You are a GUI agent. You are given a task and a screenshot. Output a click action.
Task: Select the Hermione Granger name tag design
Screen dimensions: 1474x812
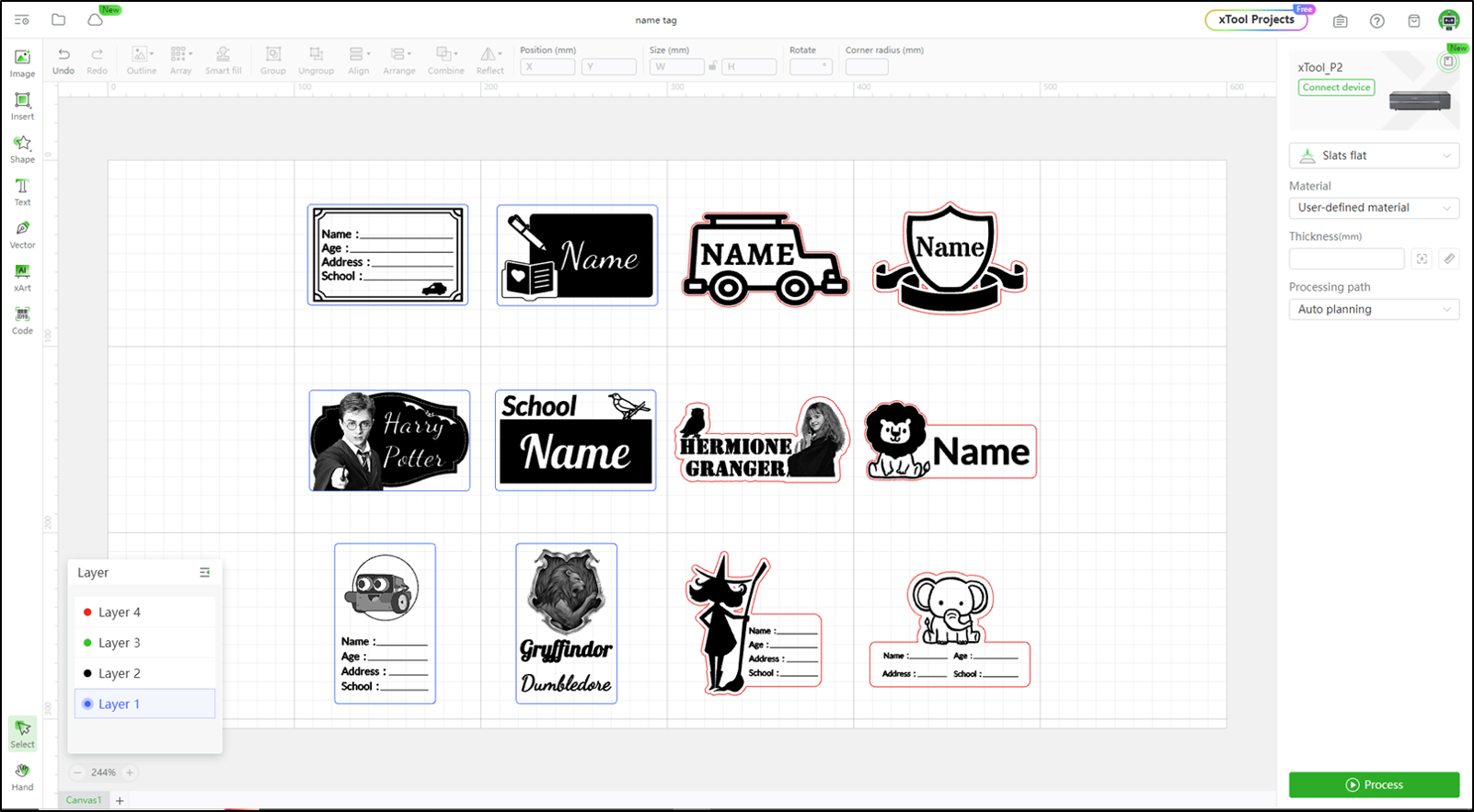pyautogui.click(x=762, y=440)
